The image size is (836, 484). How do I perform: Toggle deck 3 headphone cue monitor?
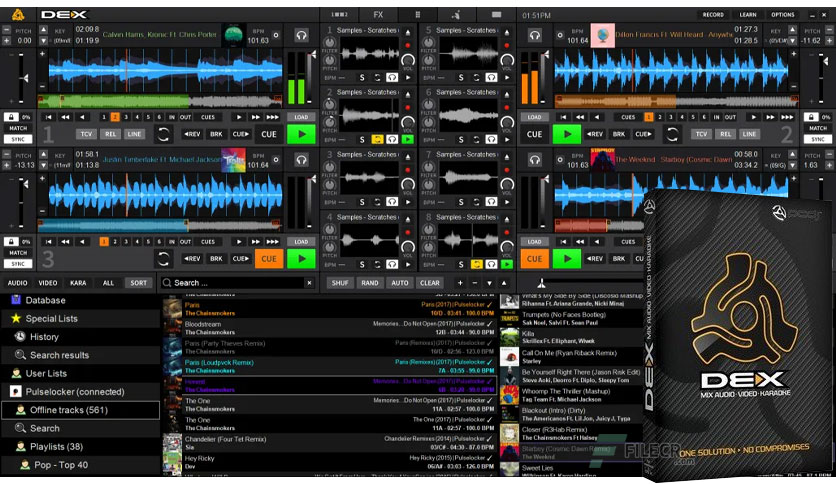tap(302, 159)
